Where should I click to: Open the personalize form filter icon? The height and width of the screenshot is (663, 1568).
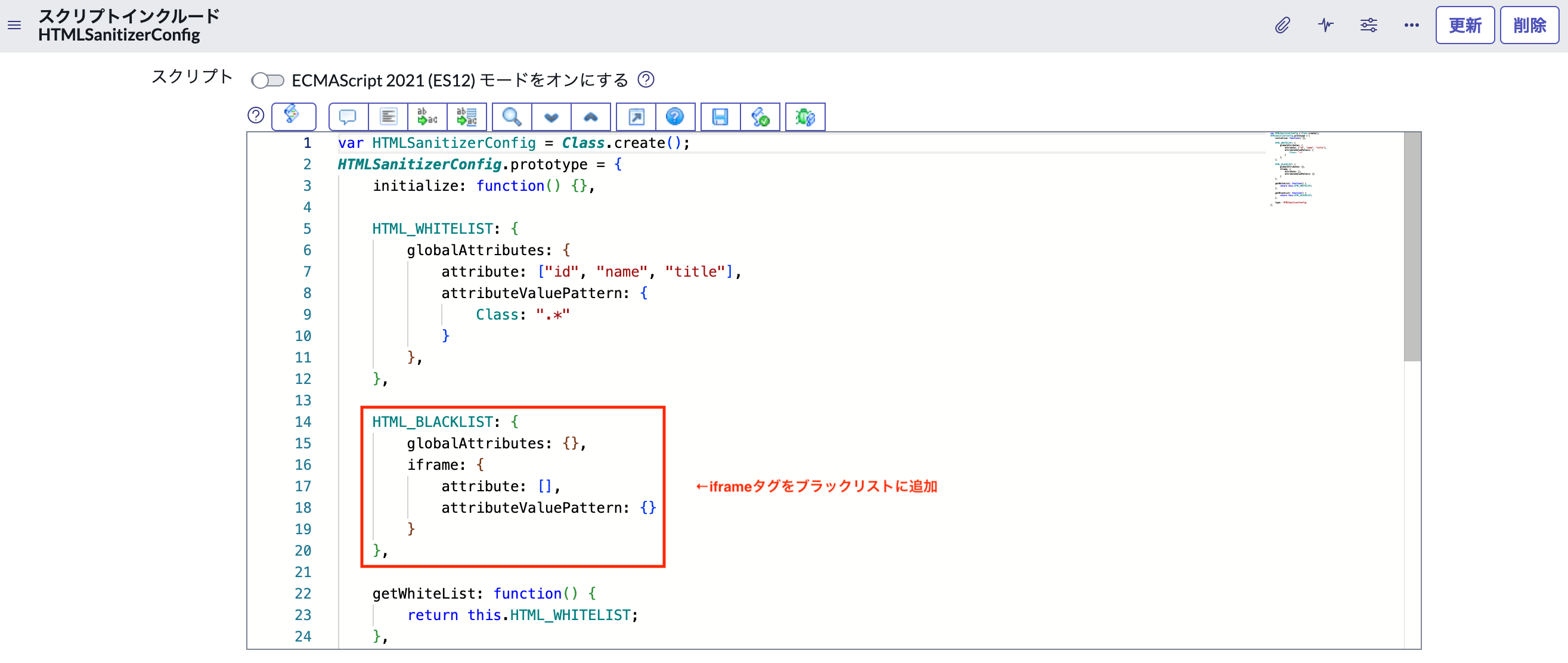[x=1369, y=25]
